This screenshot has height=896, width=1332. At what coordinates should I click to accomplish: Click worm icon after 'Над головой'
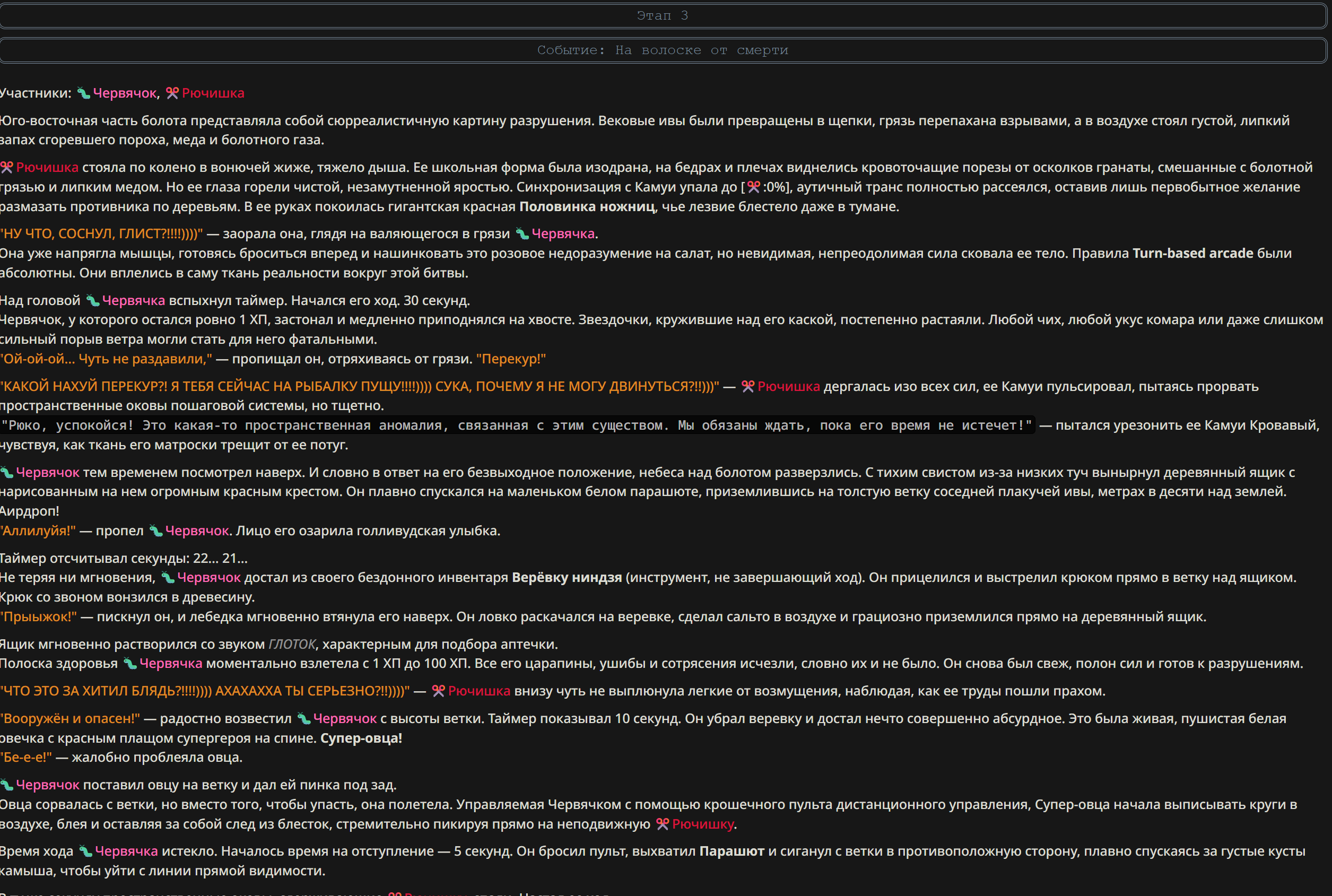pyautogui.click(x=93, y=301)
